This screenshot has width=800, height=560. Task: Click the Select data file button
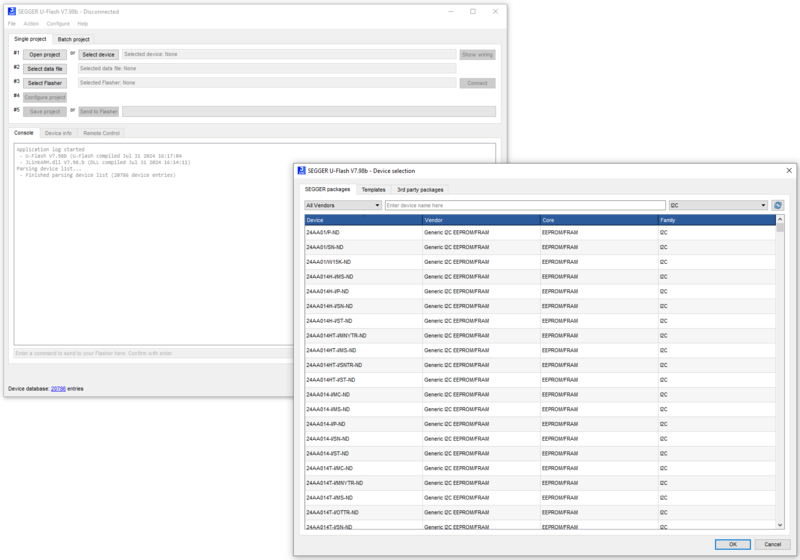point(45,69)
